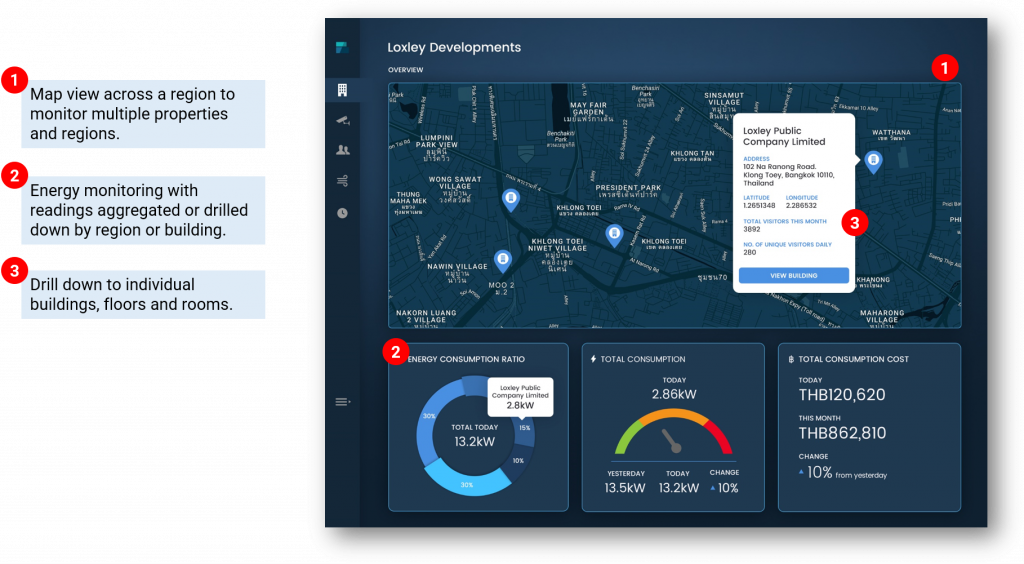Click today's cost THB120,620

(x=842, y=395)
